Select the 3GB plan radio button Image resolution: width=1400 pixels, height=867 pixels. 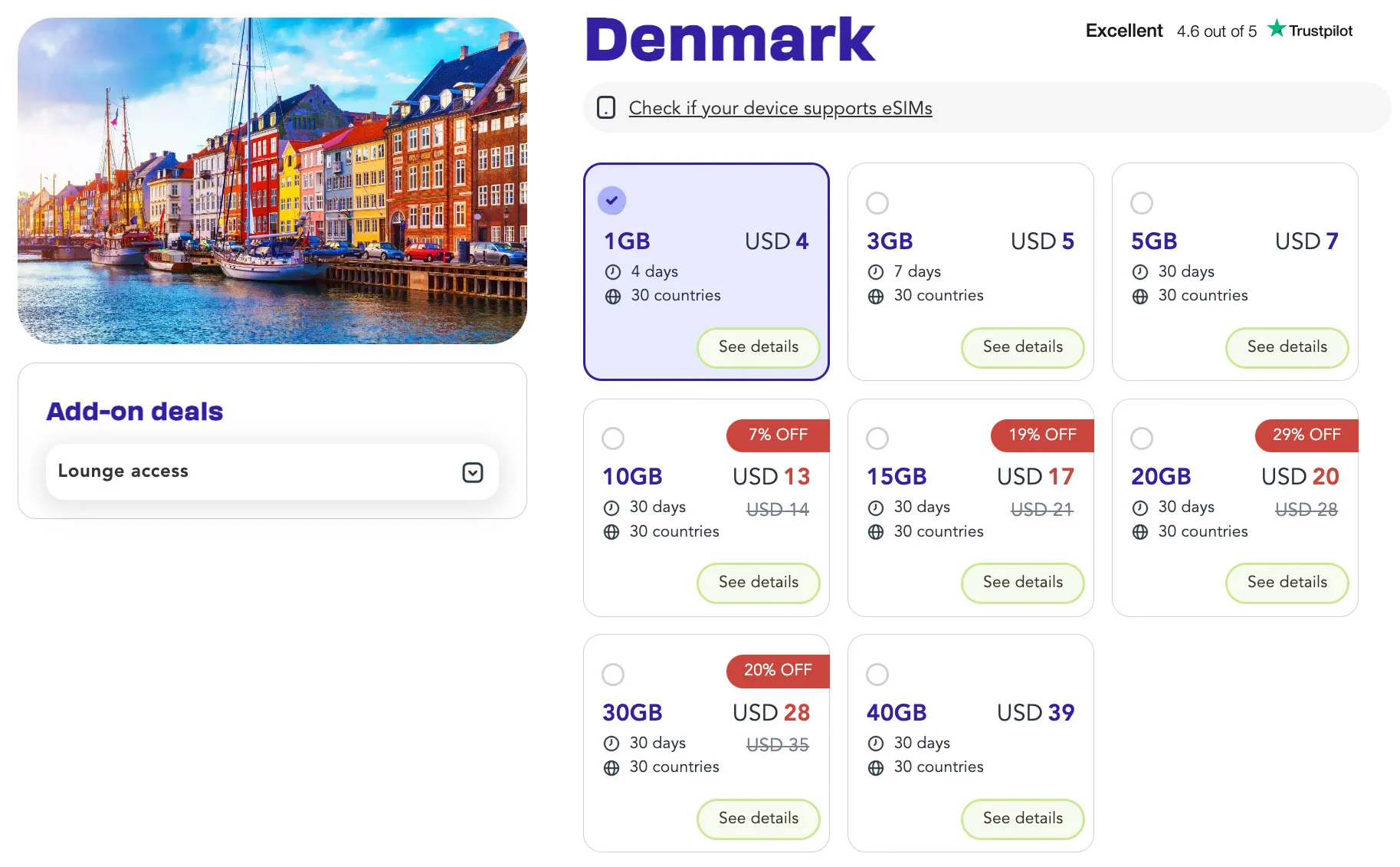pyautogui.click(x=877, y=203)
